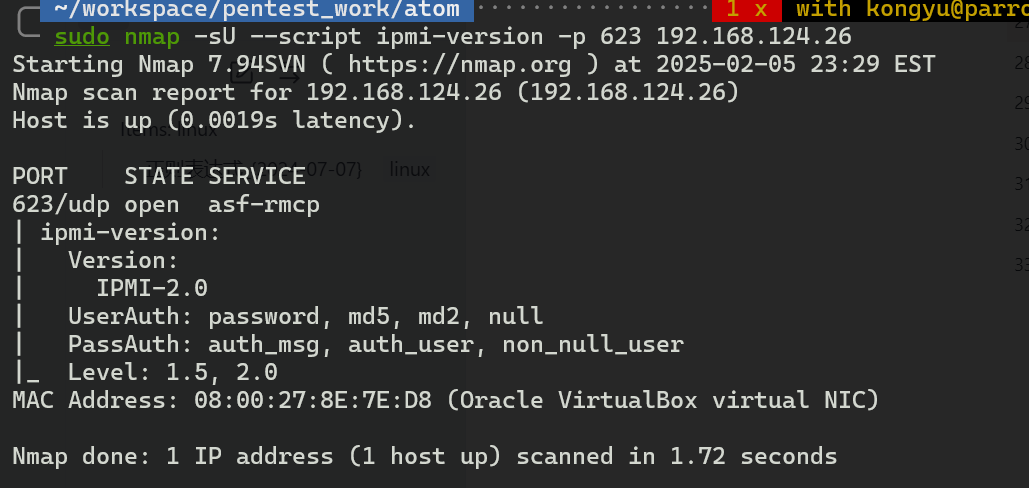
Task: Click the red '1 x' exit status segment
Action: (x=746, y=10)
